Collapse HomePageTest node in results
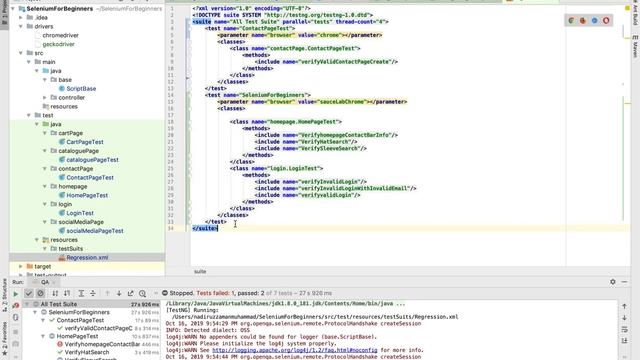 [x=43, y=336]
